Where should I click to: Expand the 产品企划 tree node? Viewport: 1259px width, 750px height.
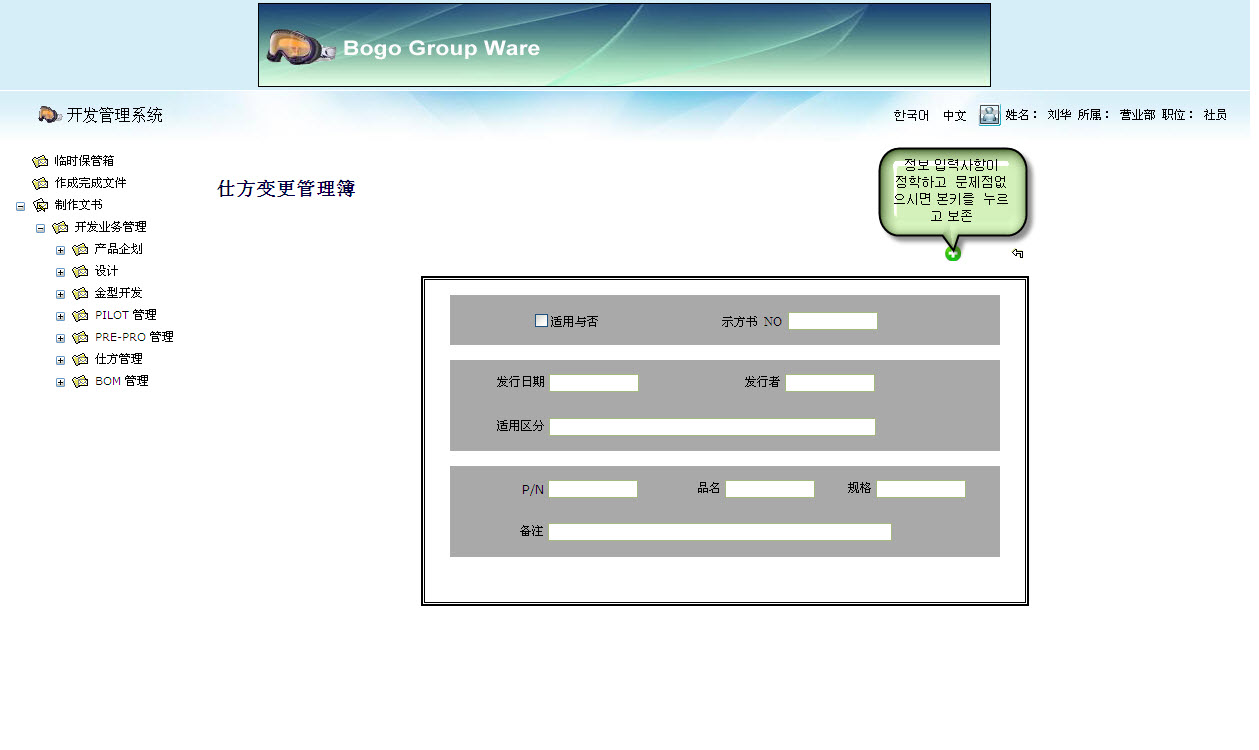tap(61, 250)
